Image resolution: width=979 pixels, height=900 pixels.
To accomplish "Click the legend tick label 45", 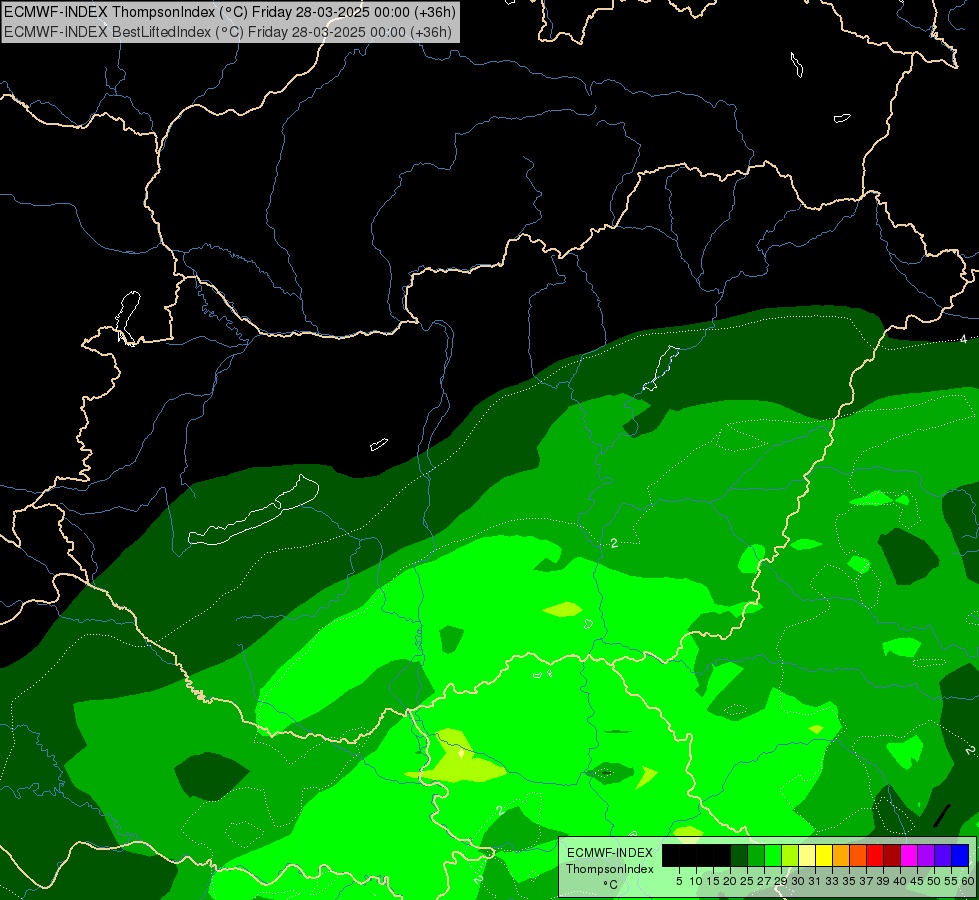I will 917,881.
